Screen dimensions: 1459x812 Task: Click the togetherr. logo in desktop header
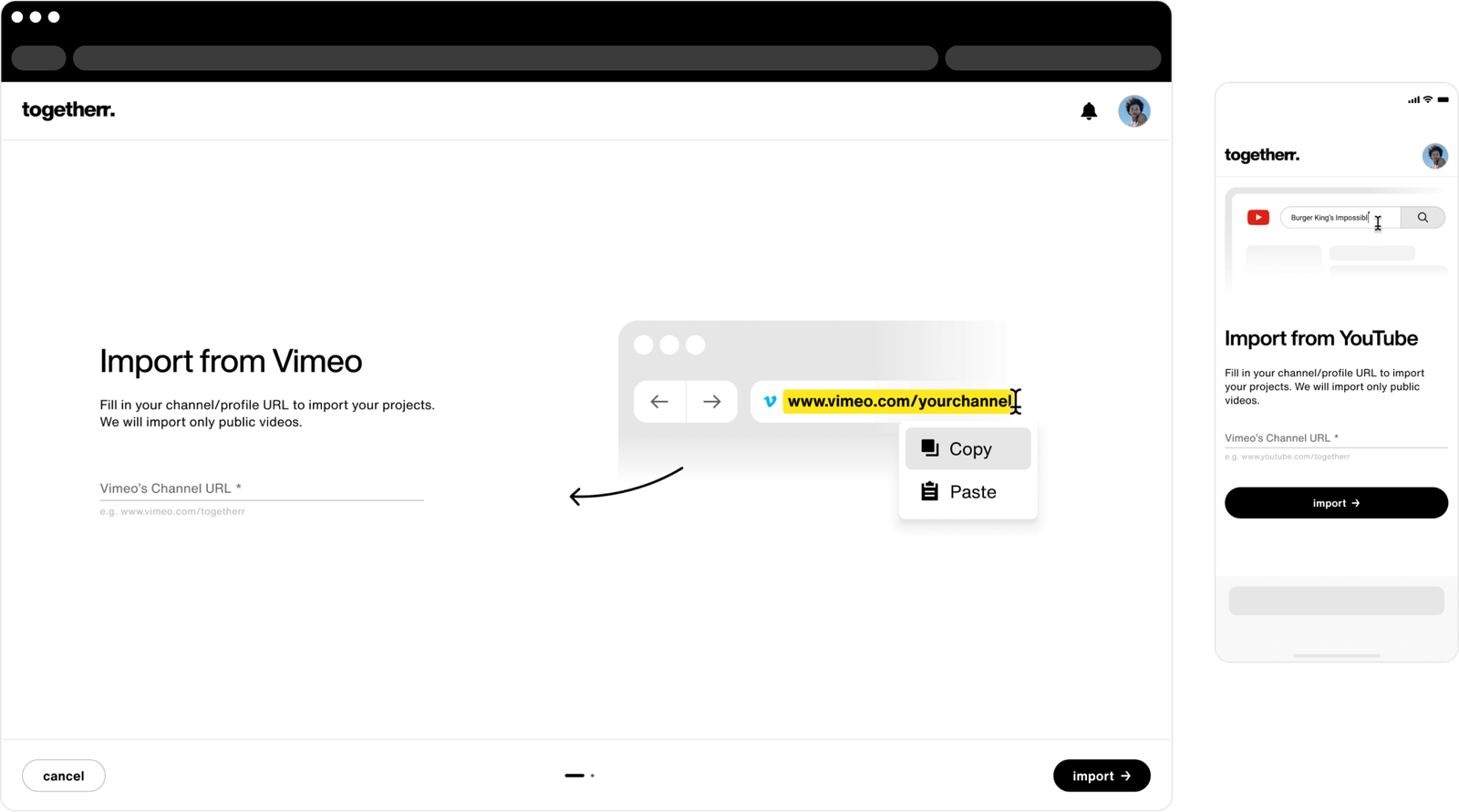click(x=68, y=110)
